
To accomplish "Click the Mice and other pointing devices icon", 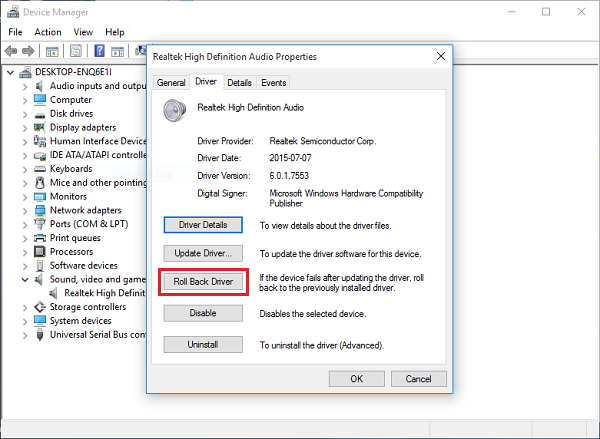I will pyautogui.click(x=40, y=183).
